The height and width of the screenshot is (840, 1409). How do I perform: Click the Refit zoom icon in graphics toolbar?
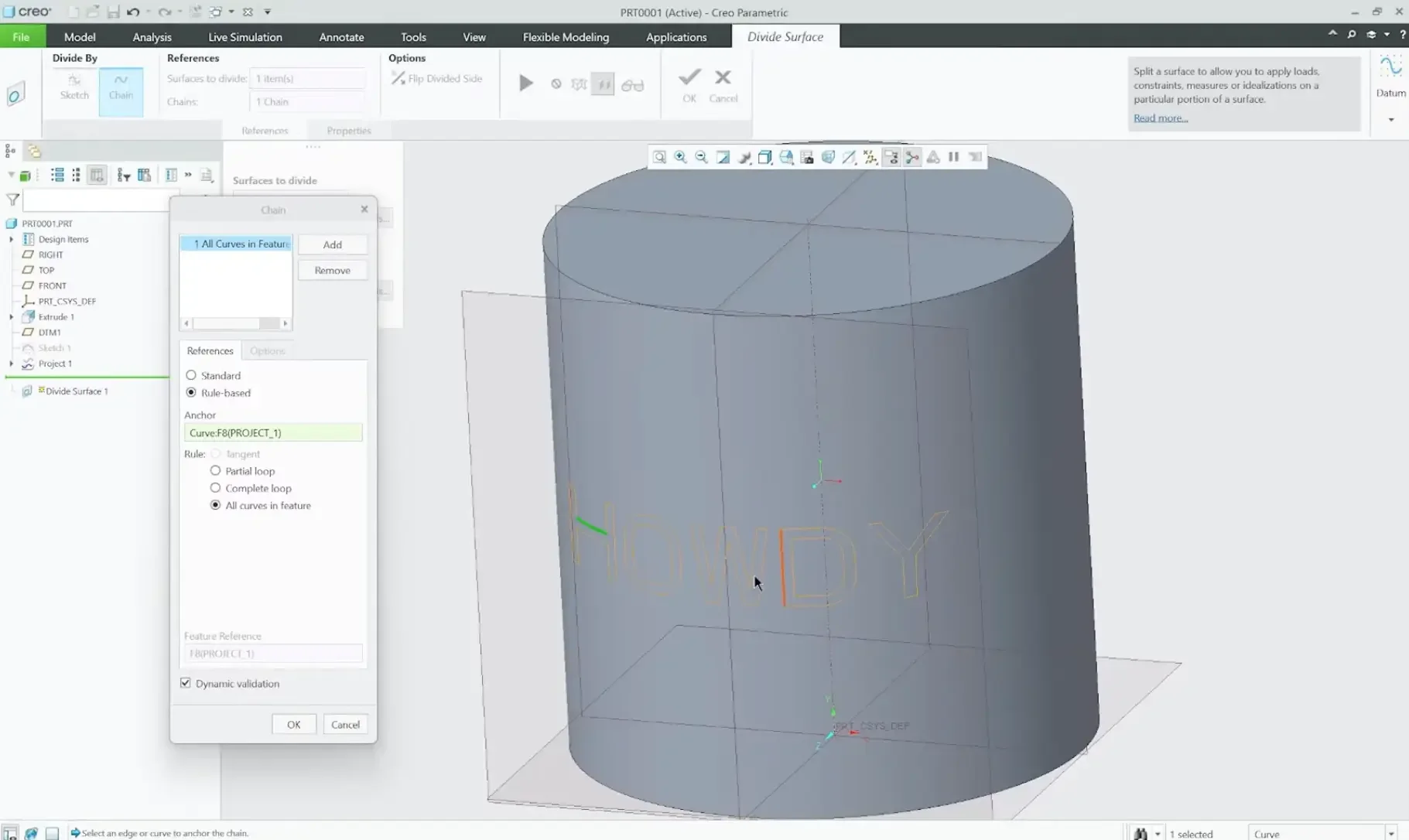tap(659, 157)
